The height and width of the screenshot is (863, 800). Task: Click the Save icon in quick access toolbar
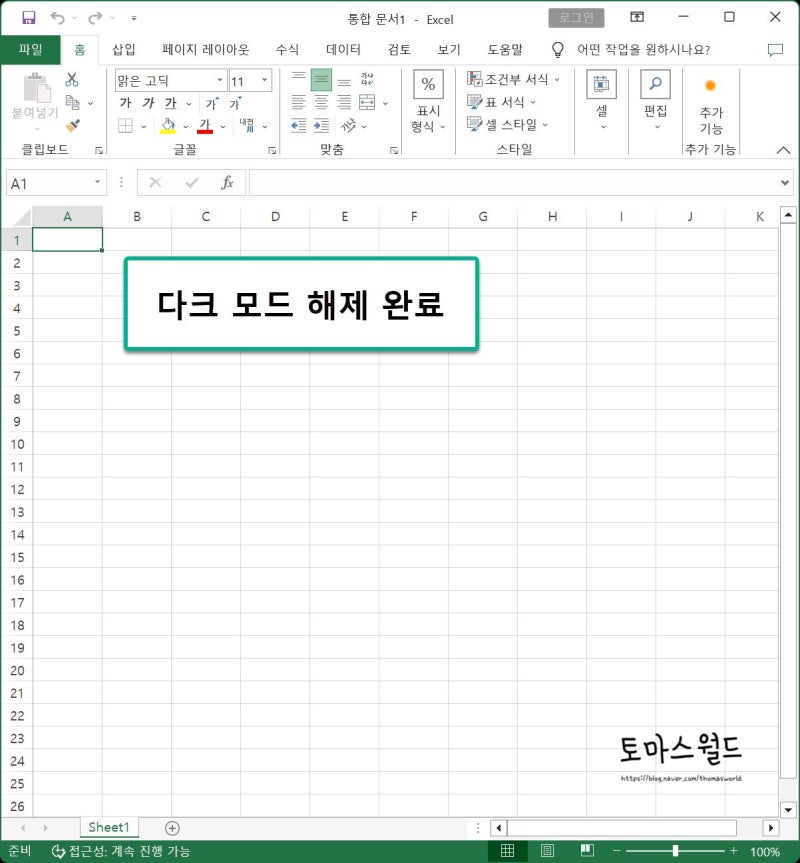pos(28,17)
